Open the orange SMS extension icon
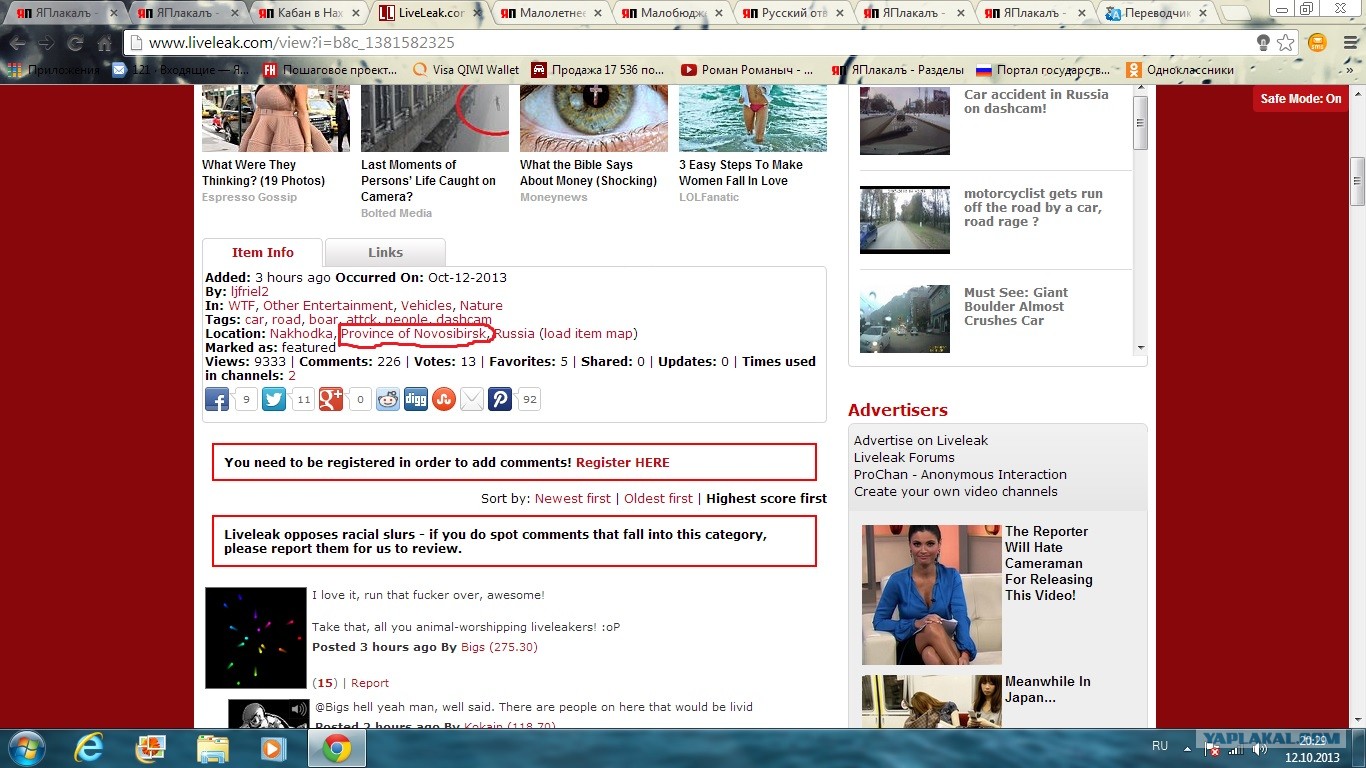The image size is (1366, 768). coord(1317,43)
